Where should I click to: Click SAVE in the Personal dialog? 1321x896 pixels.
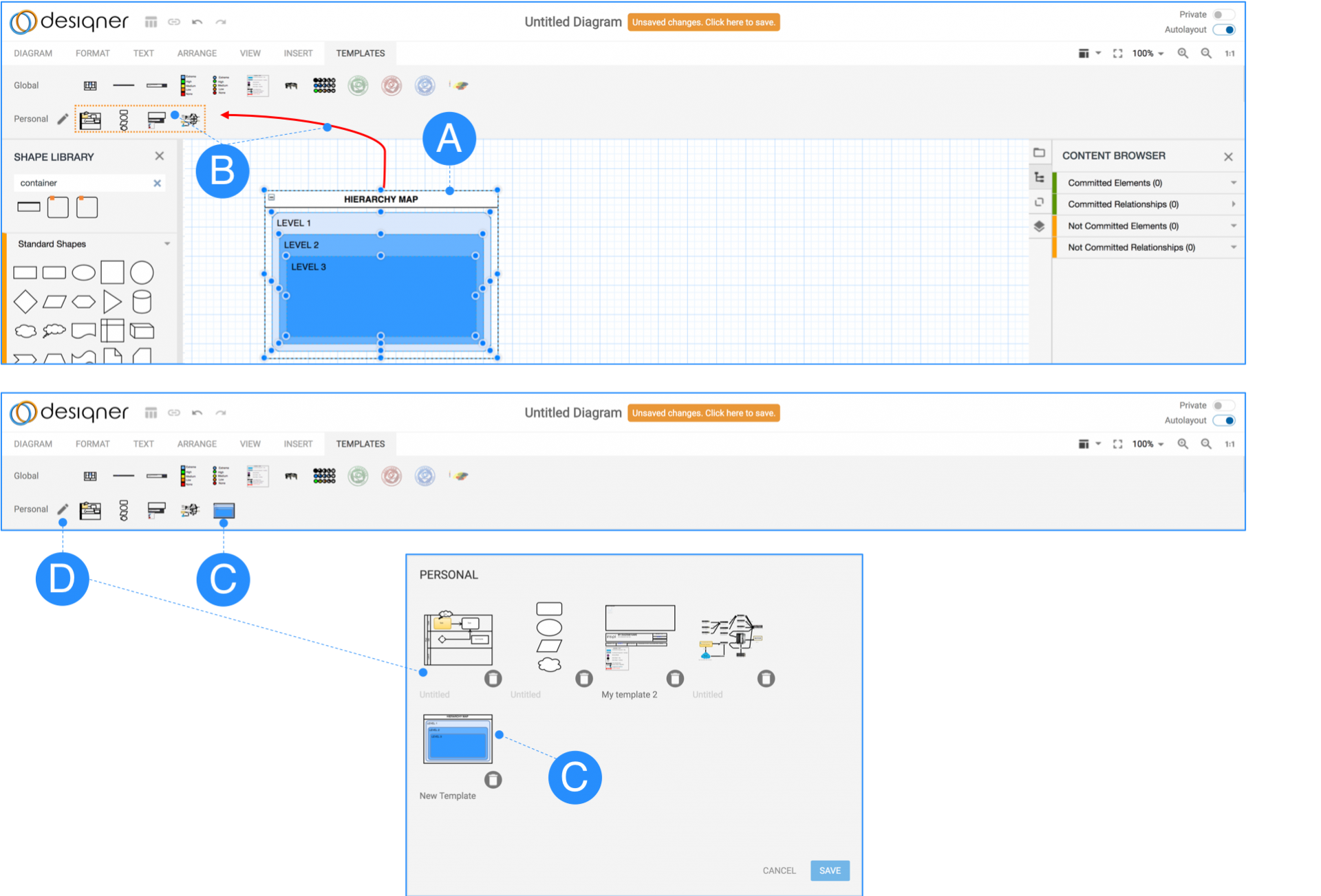pyautogui.click(x=830, y=871)
